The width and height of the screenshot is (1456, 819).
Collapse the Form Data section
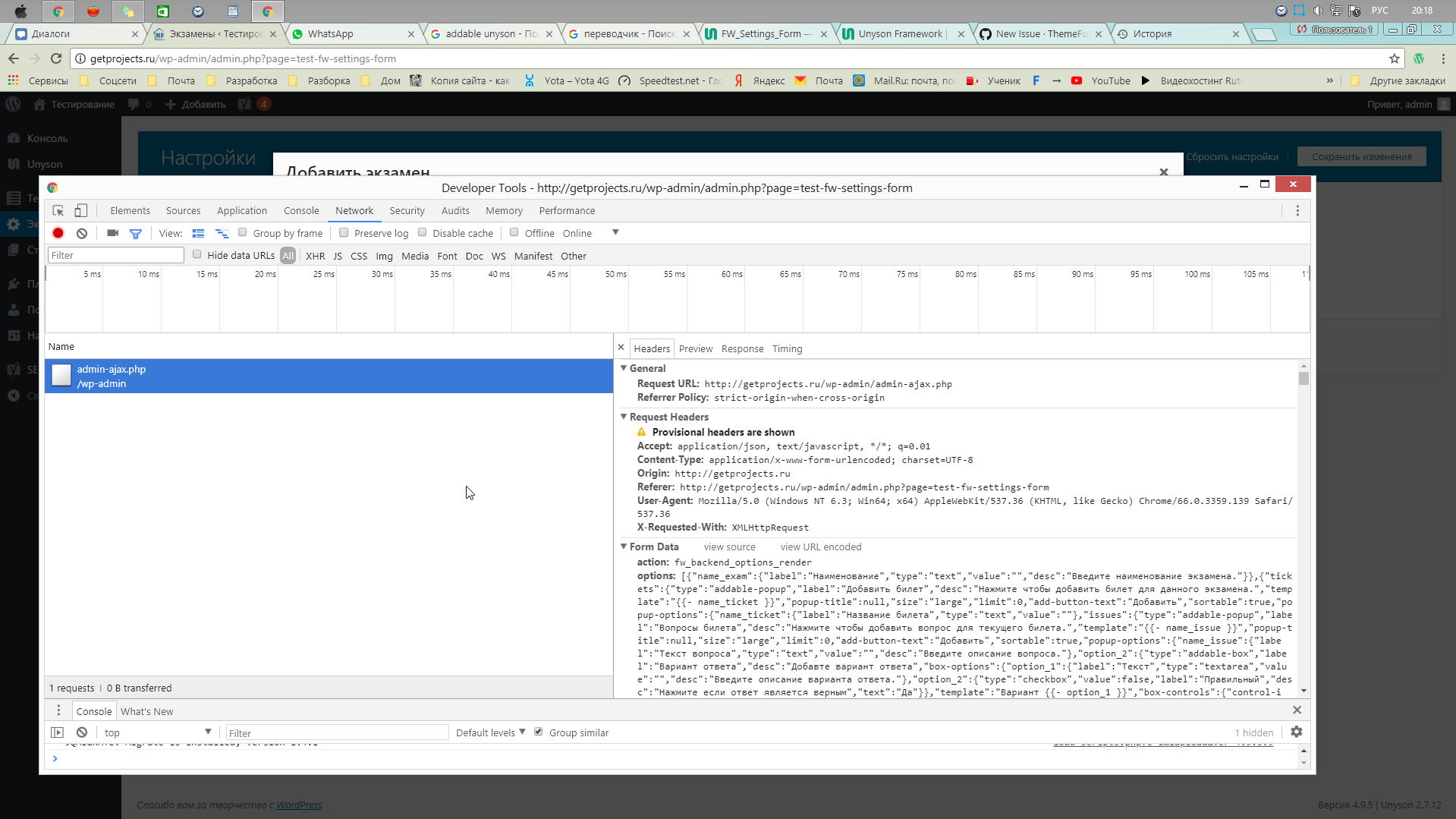click(x=624, y=547)
